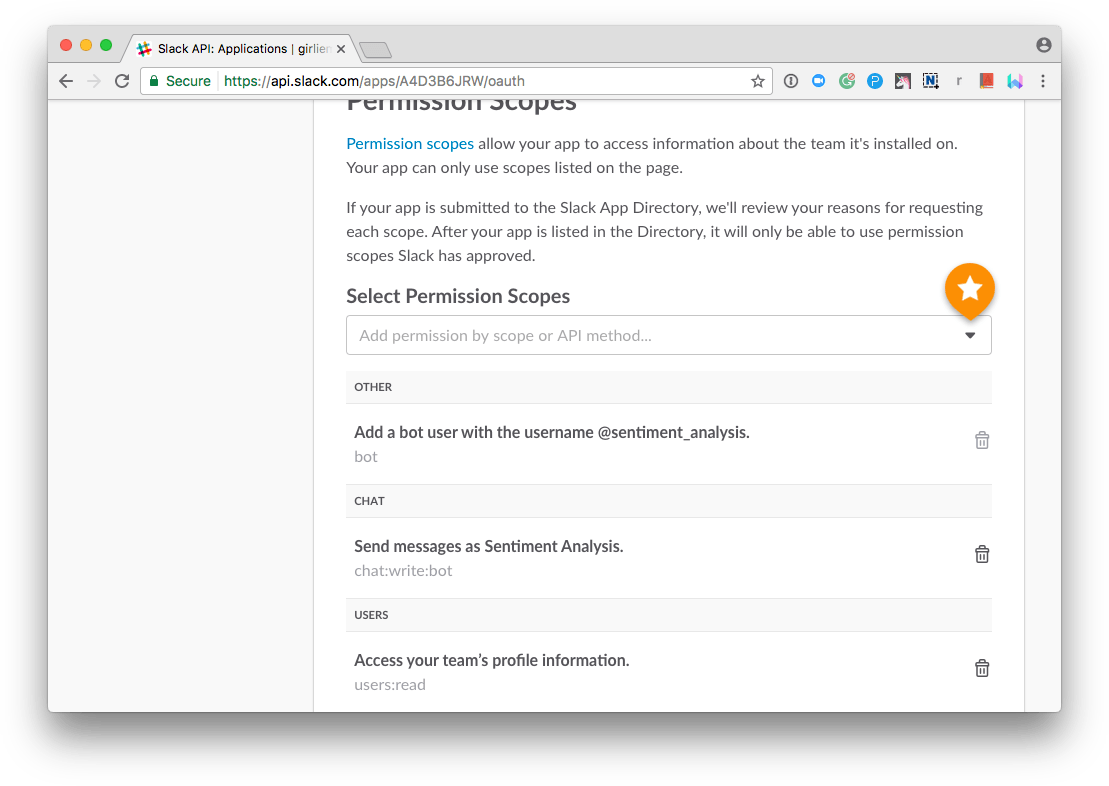The width and height of the screenshot is (1109, 786).
Task: Delete the users:read permission scope
Action: click(x=981, y=668)
